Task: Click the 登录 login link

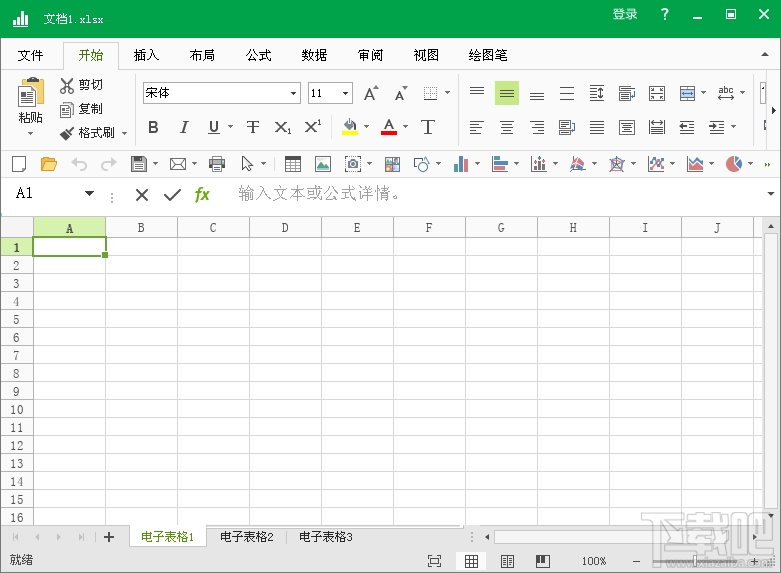Action: click(625, 14)
